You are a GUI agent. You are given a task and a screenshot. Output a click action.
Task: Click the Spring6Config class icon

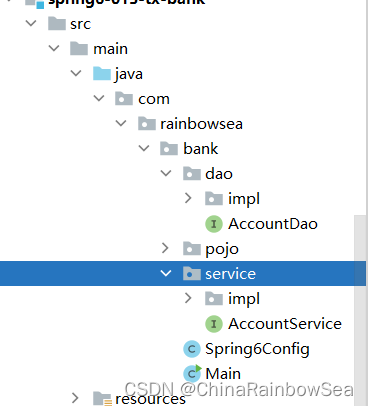pos(192,349)
